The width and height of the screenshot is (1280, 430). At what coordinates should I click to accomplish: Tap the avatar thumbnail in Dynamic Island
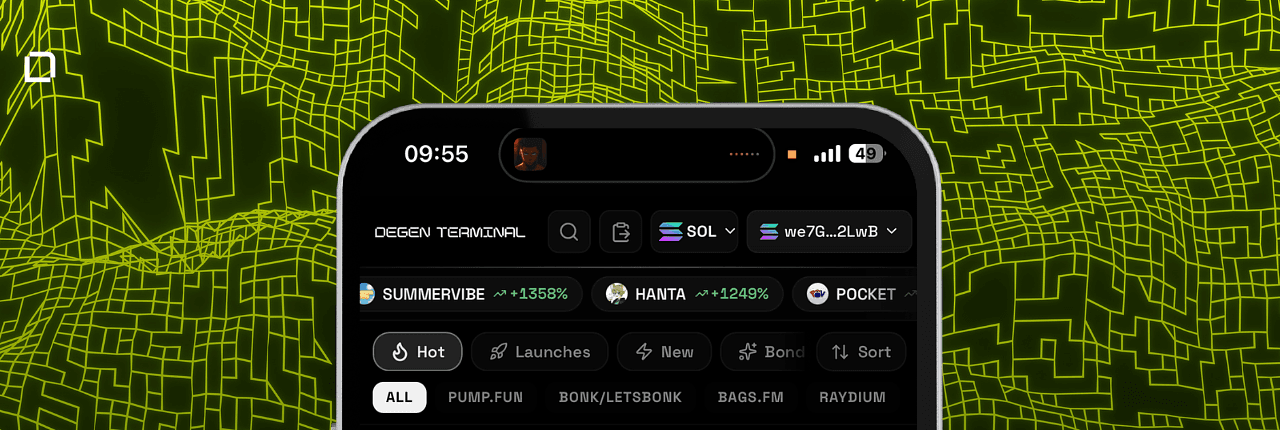pos(530,154)
